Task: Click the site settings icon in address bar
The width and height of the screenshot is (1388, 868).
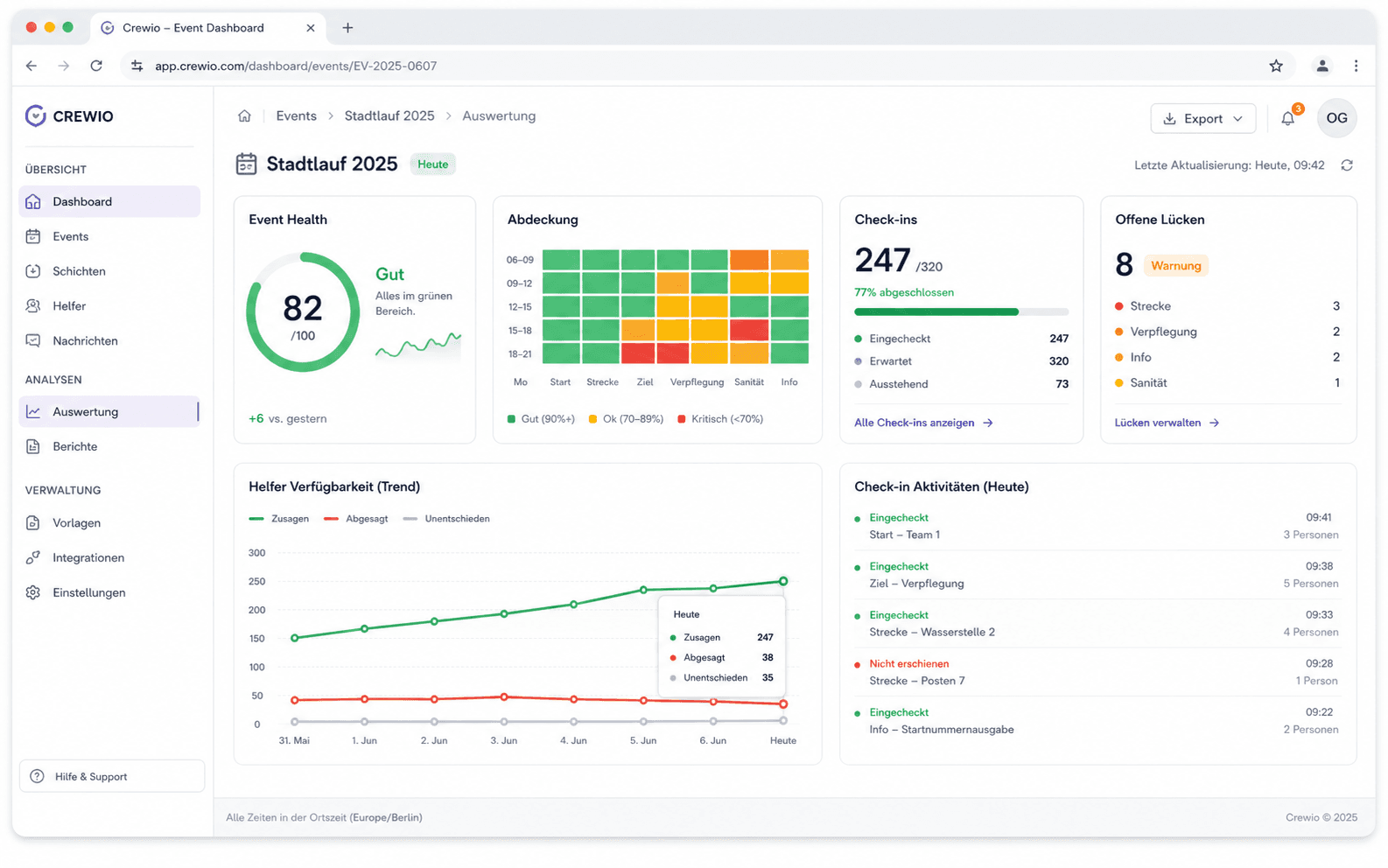Action: (x=137, y=66)
